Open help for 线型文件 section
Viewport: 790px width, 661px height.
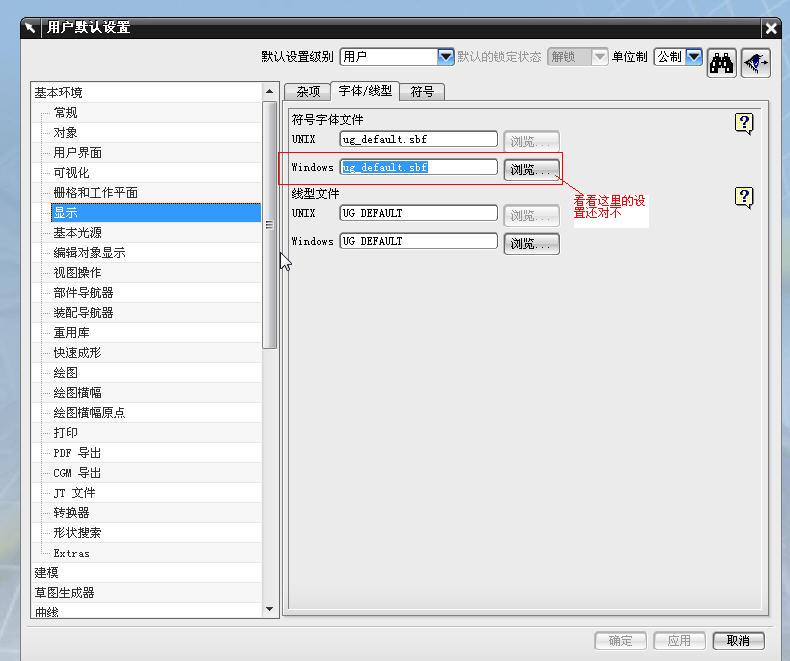click(x=744, y=197)
